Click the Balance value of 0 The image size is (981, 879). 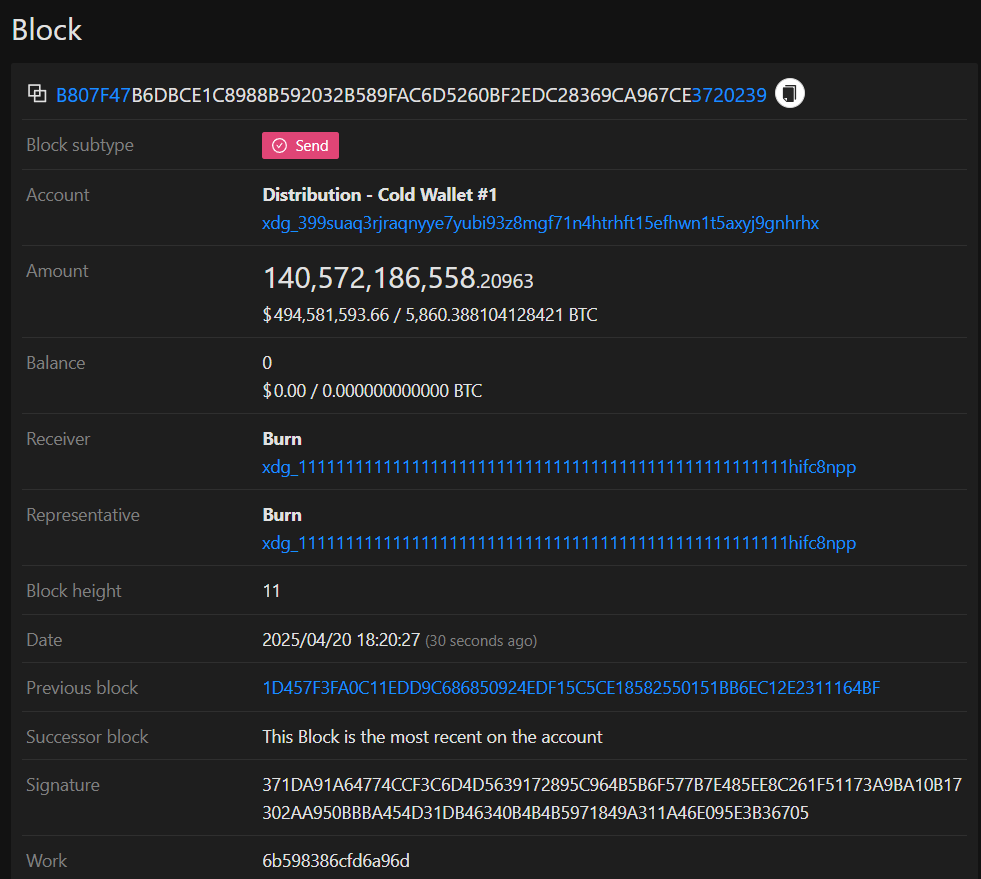click(x=267, y=362)
